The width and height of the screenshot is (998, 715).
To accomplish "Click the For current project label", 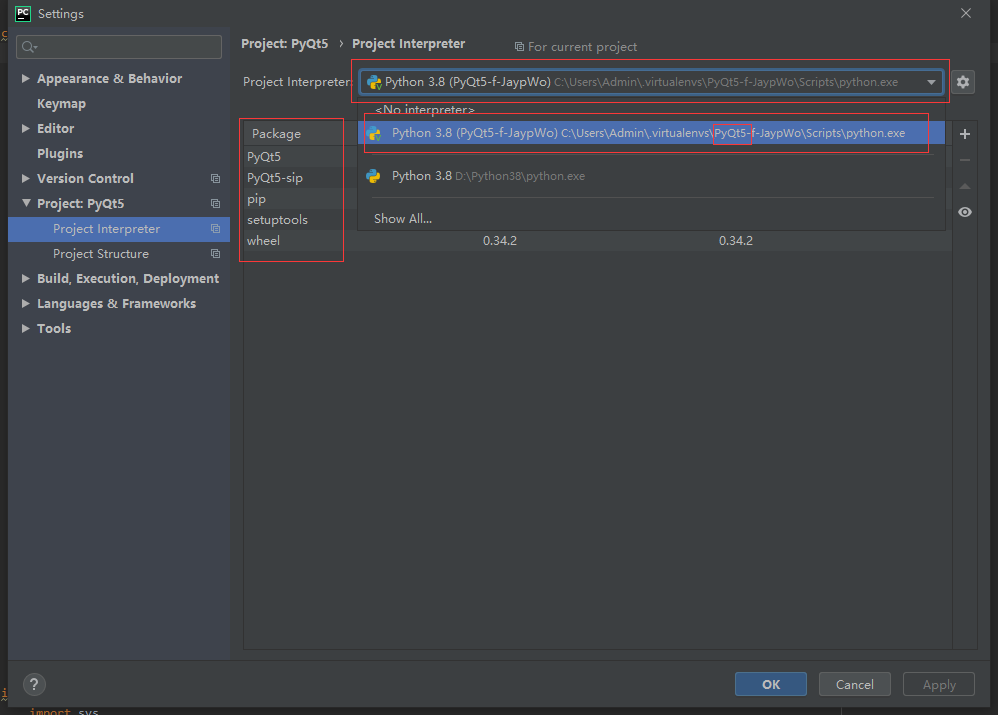I will pos(575,47).
